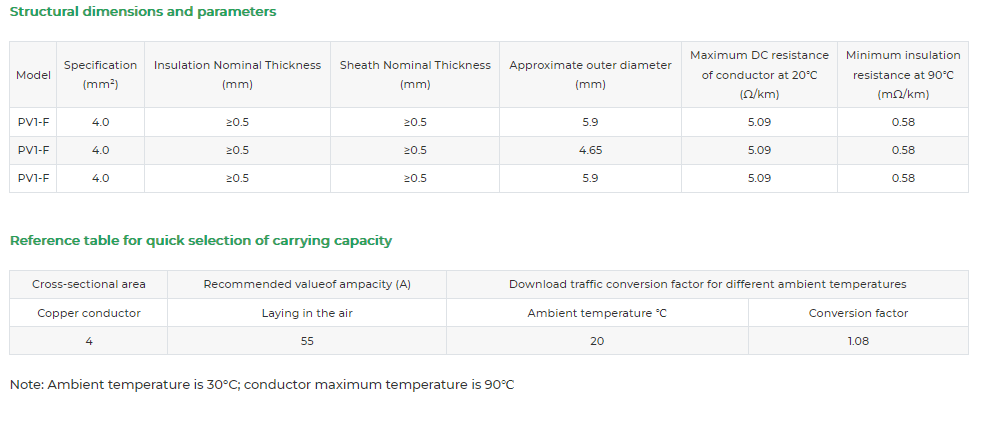The height and width of the screenshot is (421, 986).
Task: Click the Specification (mm²) column header
Action: (101, 75)
